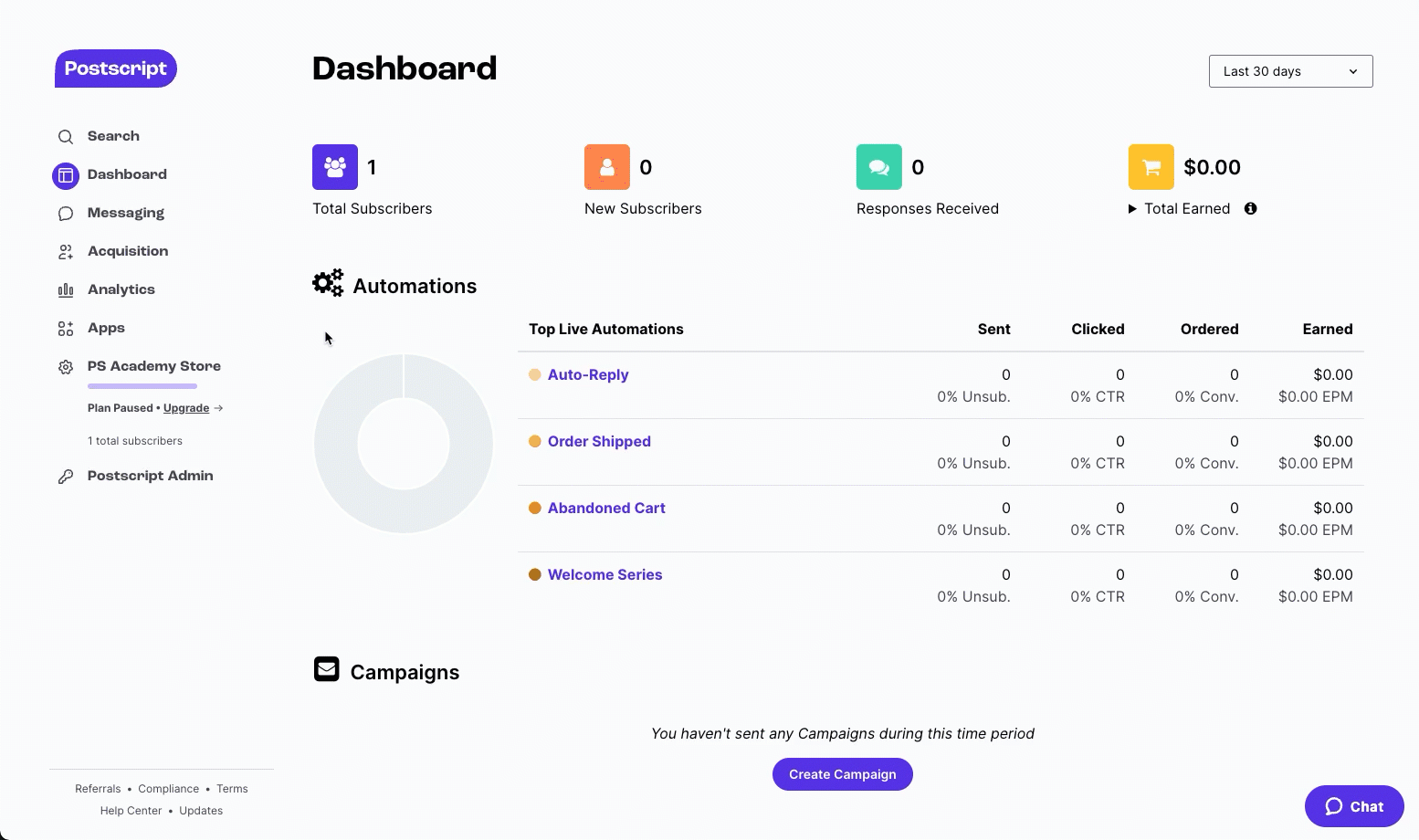Click the Sent column header
The height and width of the screenshot is (840, 1419).
point(993,329)
